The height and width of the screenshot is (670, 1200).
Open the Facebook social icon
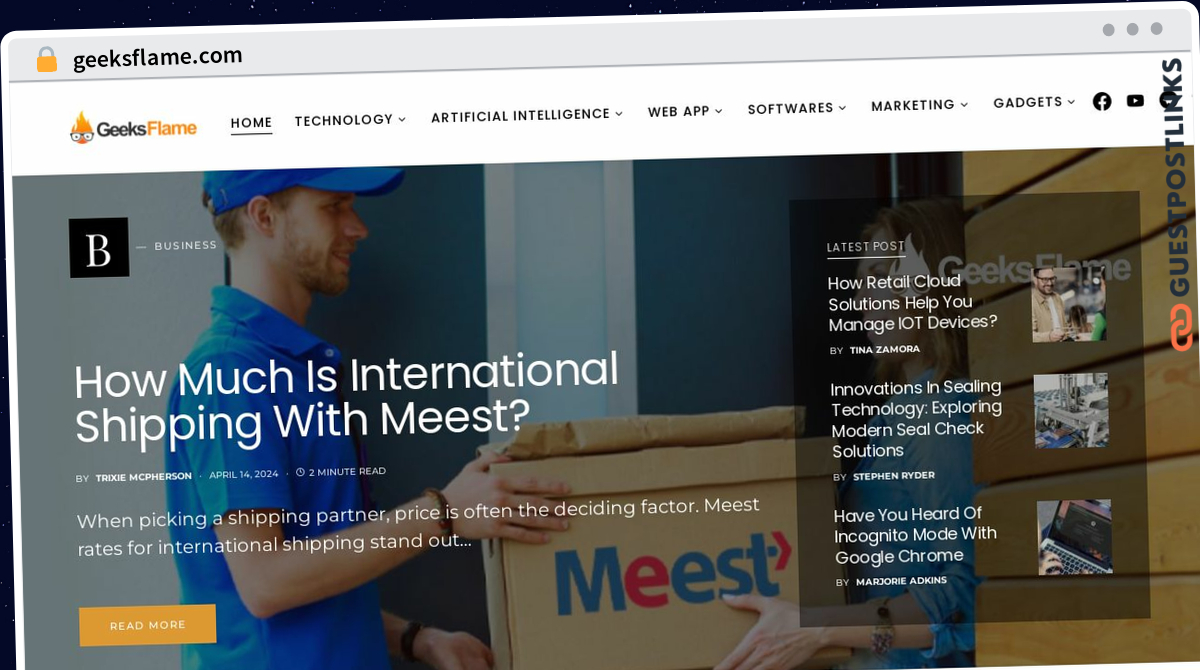[x=1102, y=101]
